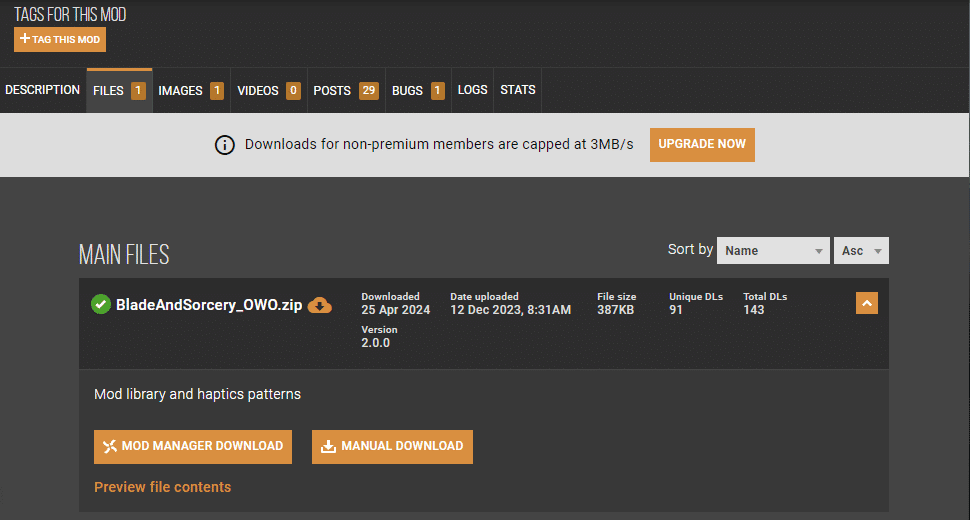Viewport: 970px width, 520px height.
Task: Open Preview file contents link
Action: coord(163,487)
